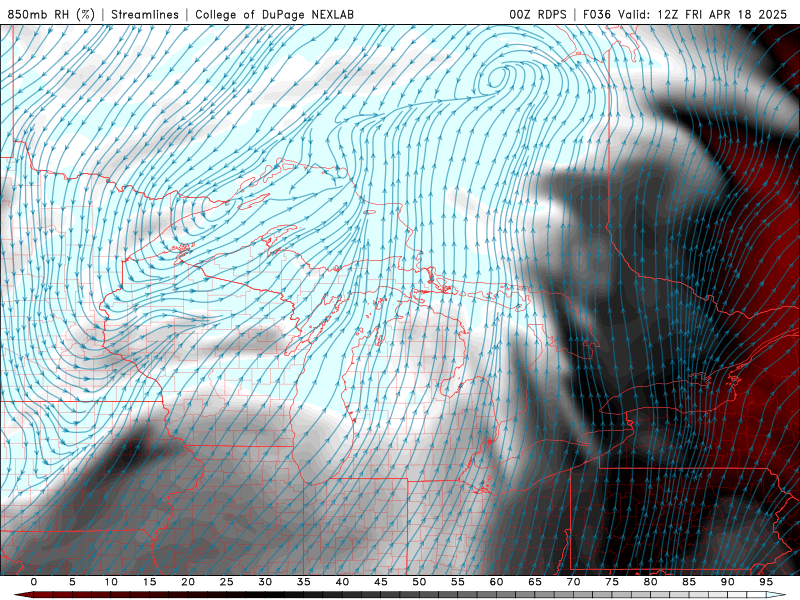This screenshot has height=600, width=800.
Task: Click the 50 value on the color scale
Action: (x=419, y=582)
